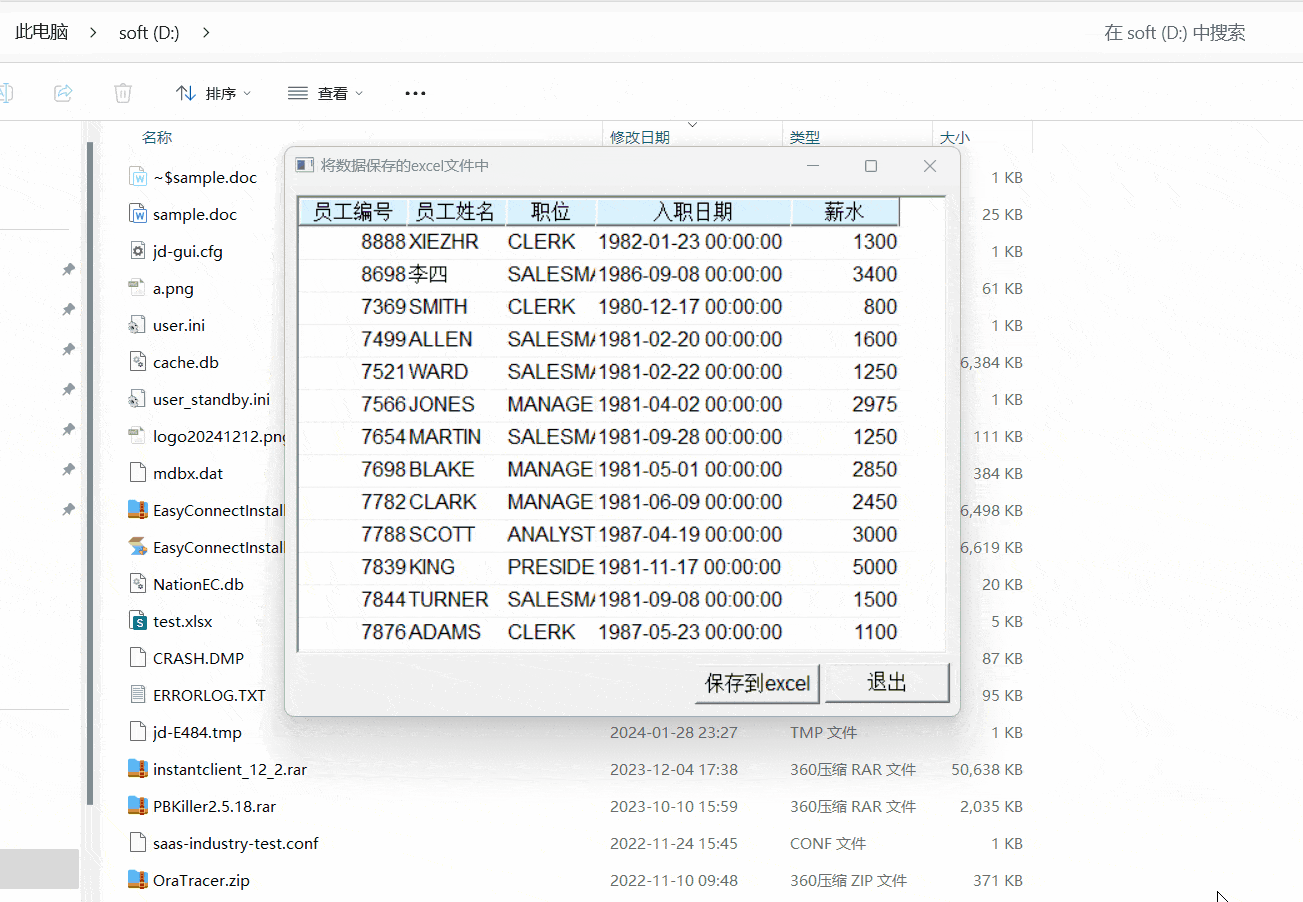Maximize the 将数据保存的excel文件中 dialog

point(871,166)
